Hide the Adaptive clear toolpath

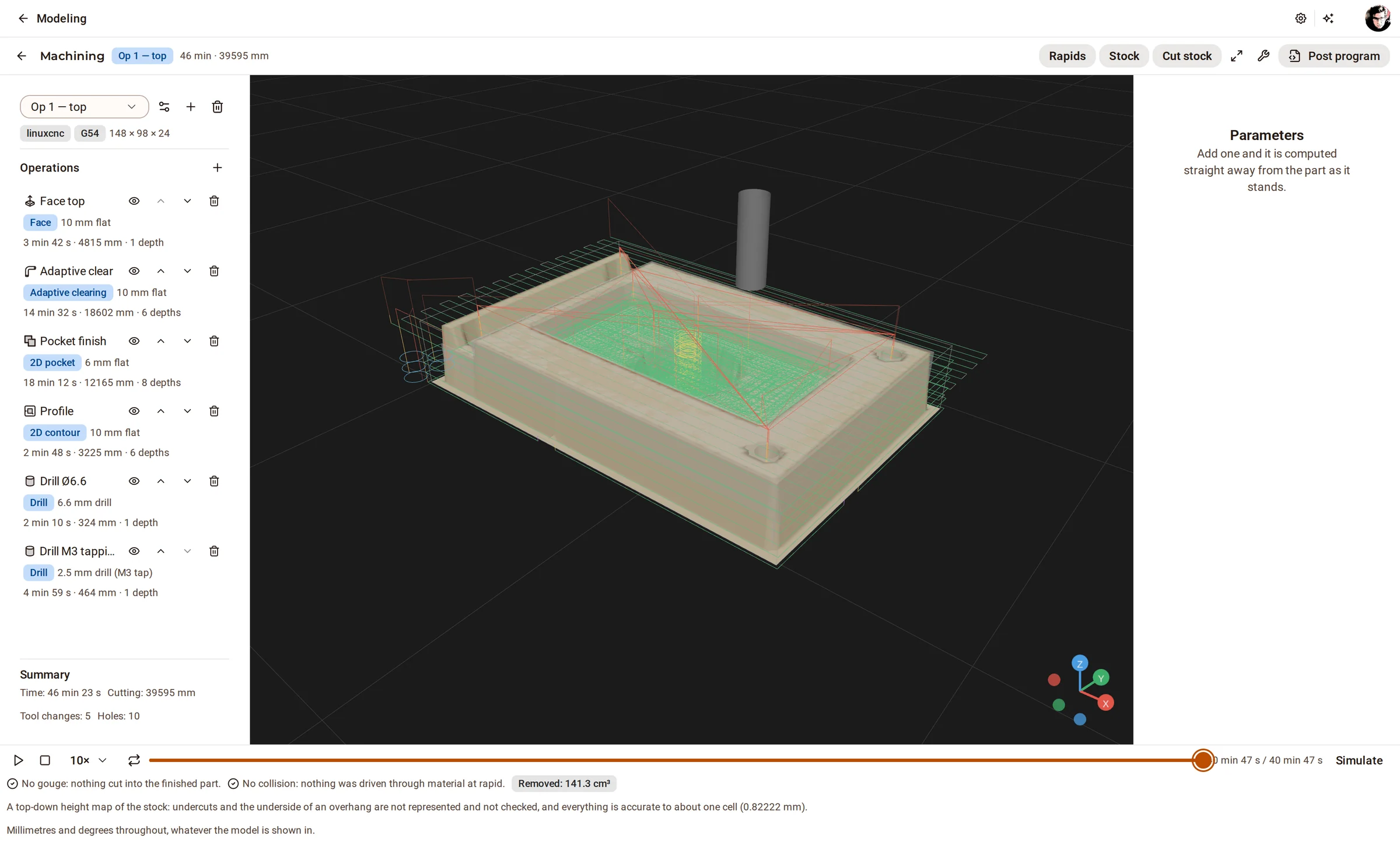[134, 271]
